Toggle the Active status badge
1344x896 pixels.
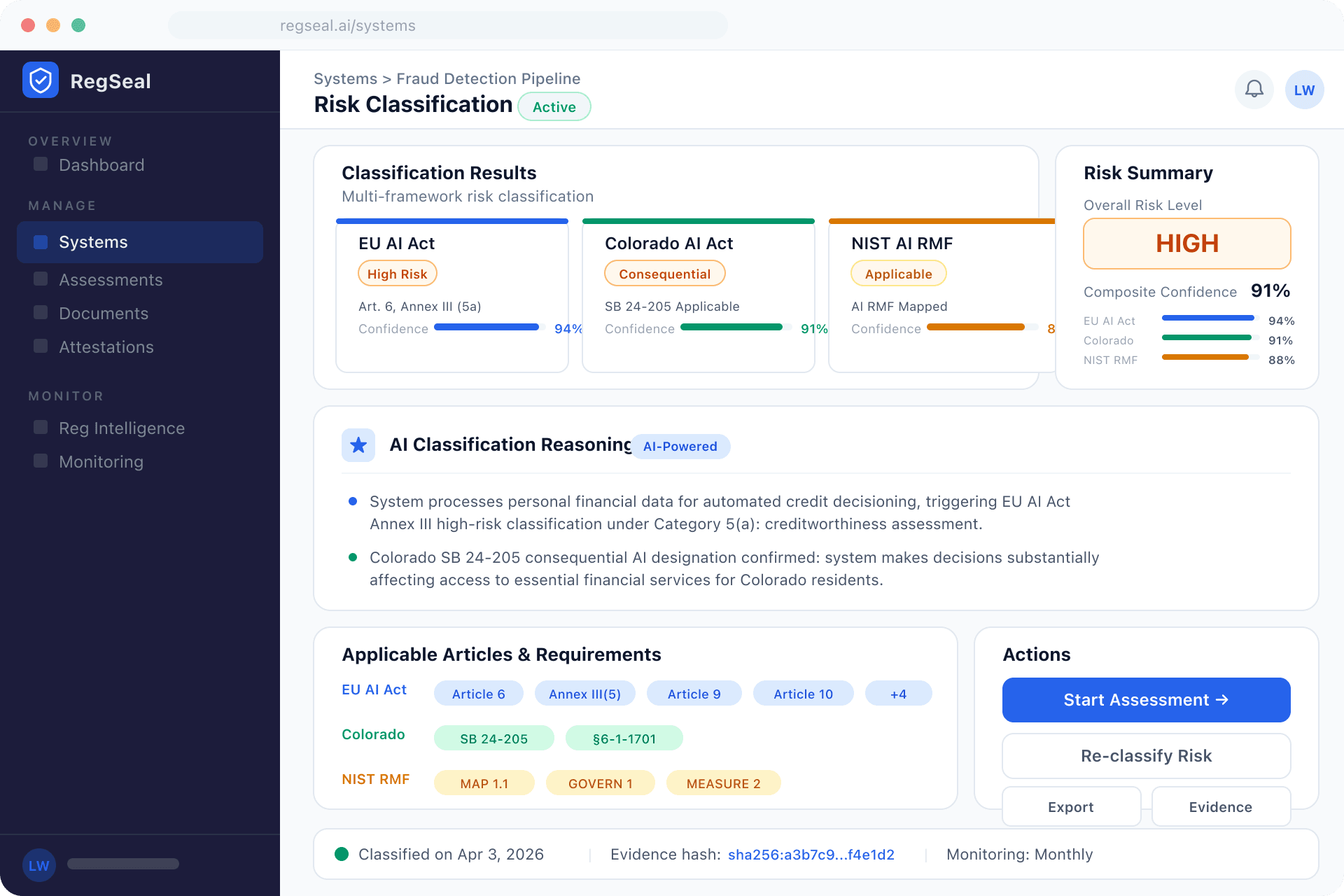coord(554,106)
